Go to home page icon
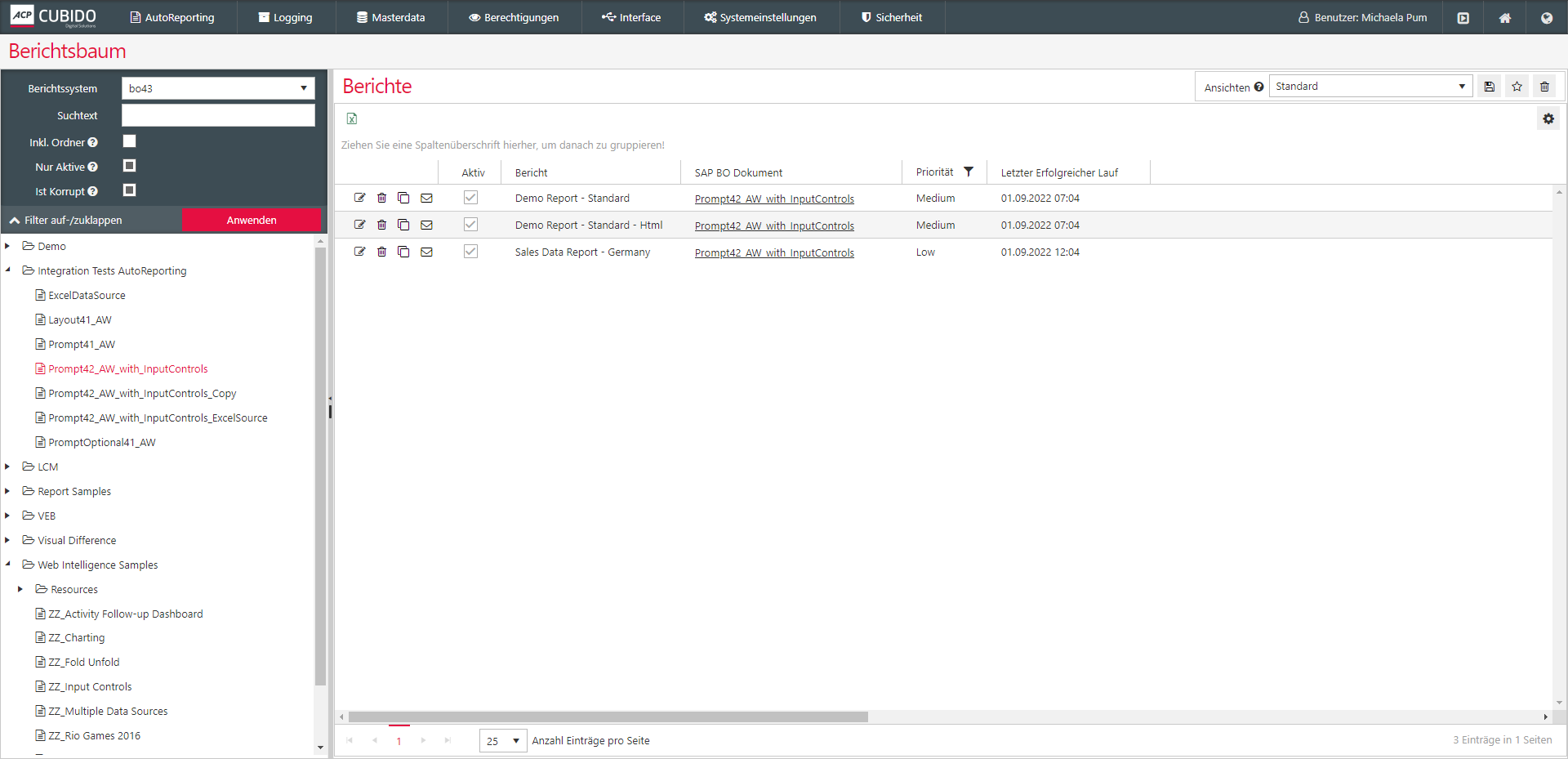The image size is (1568, 759). [1505, 17]
